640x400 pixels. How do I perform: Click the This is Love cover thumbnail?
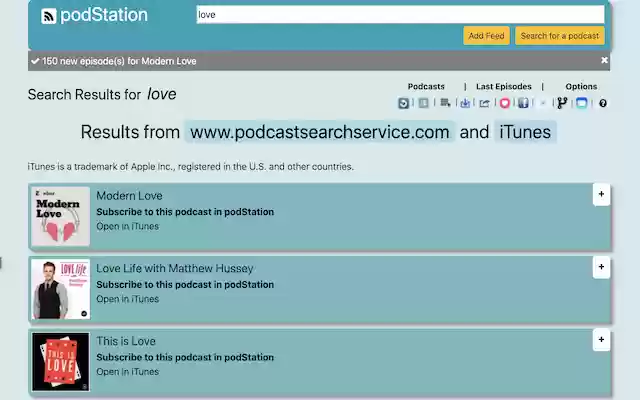61,362
